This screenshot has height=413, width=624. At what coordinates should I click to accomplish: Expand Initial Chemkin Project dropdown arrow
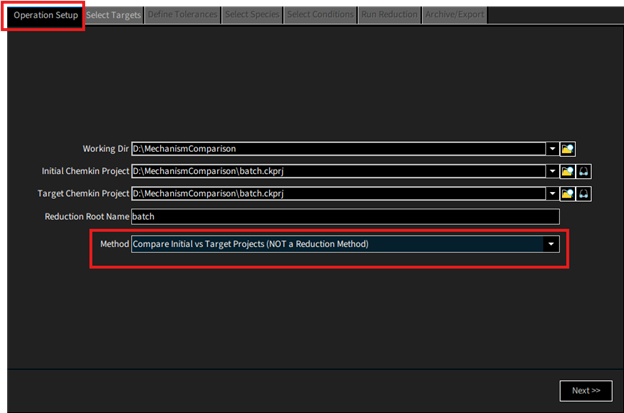tap(552, 171)
